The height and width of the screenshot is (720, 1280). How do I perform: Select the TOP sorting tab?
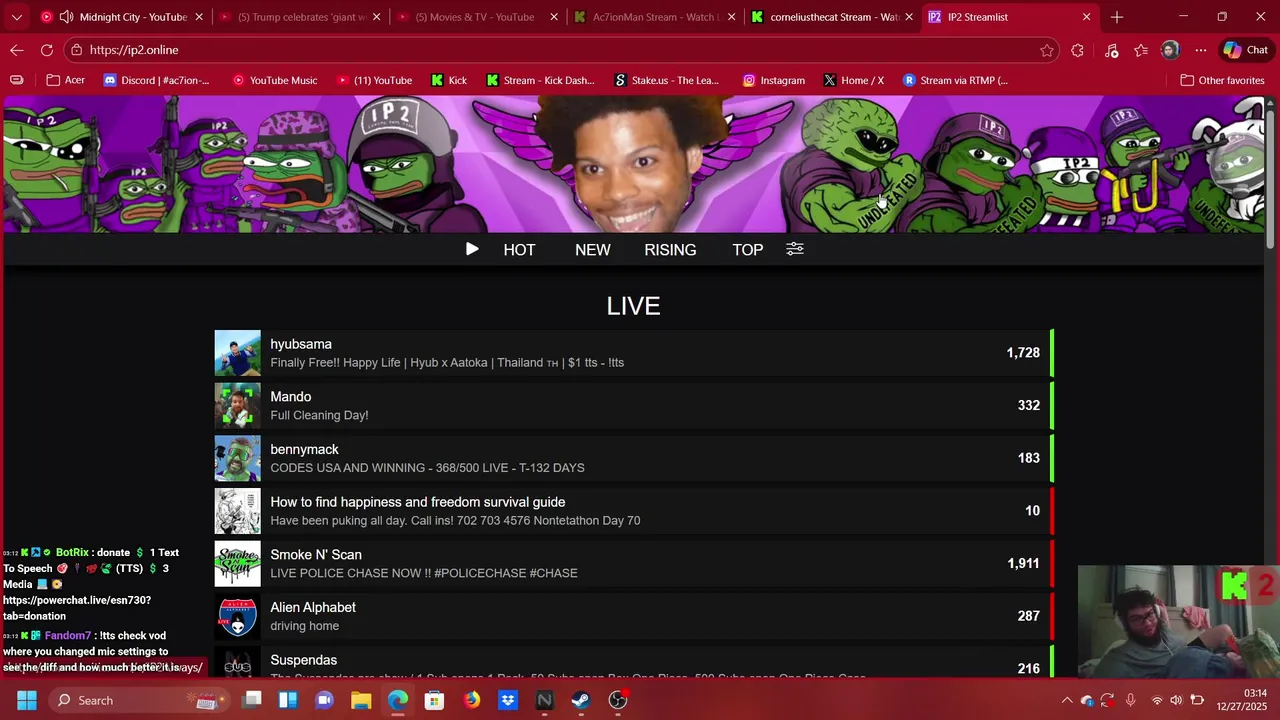pos(747,250)
